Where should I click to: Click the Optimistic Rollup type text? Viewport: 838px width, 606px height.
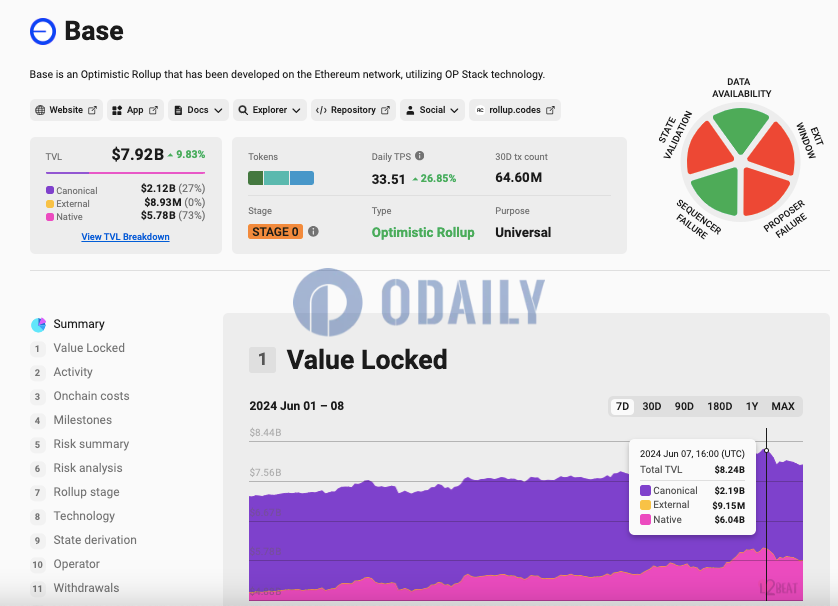423,232
